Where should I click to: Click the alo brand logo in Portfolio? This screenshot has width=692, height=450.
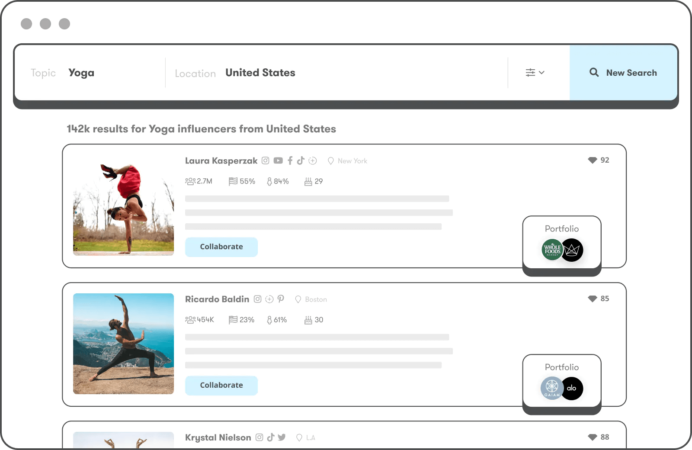point(572,389)
